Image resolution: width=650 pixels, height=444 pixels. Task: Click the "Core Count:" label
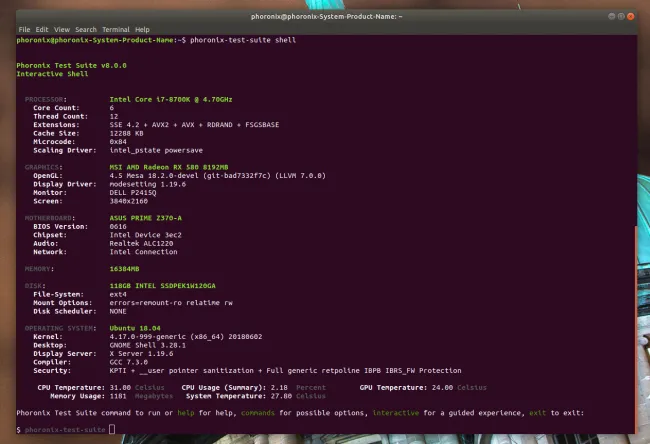click(56, 108)
